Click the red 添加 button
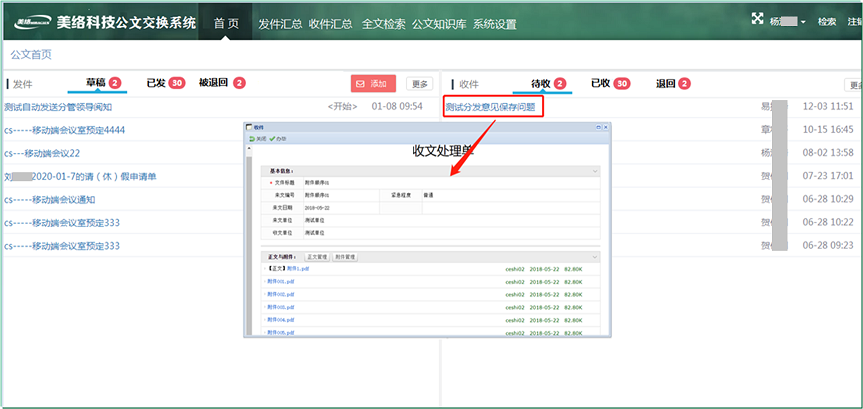The height and width of the screenshot is (409, 863). [373, 84]
